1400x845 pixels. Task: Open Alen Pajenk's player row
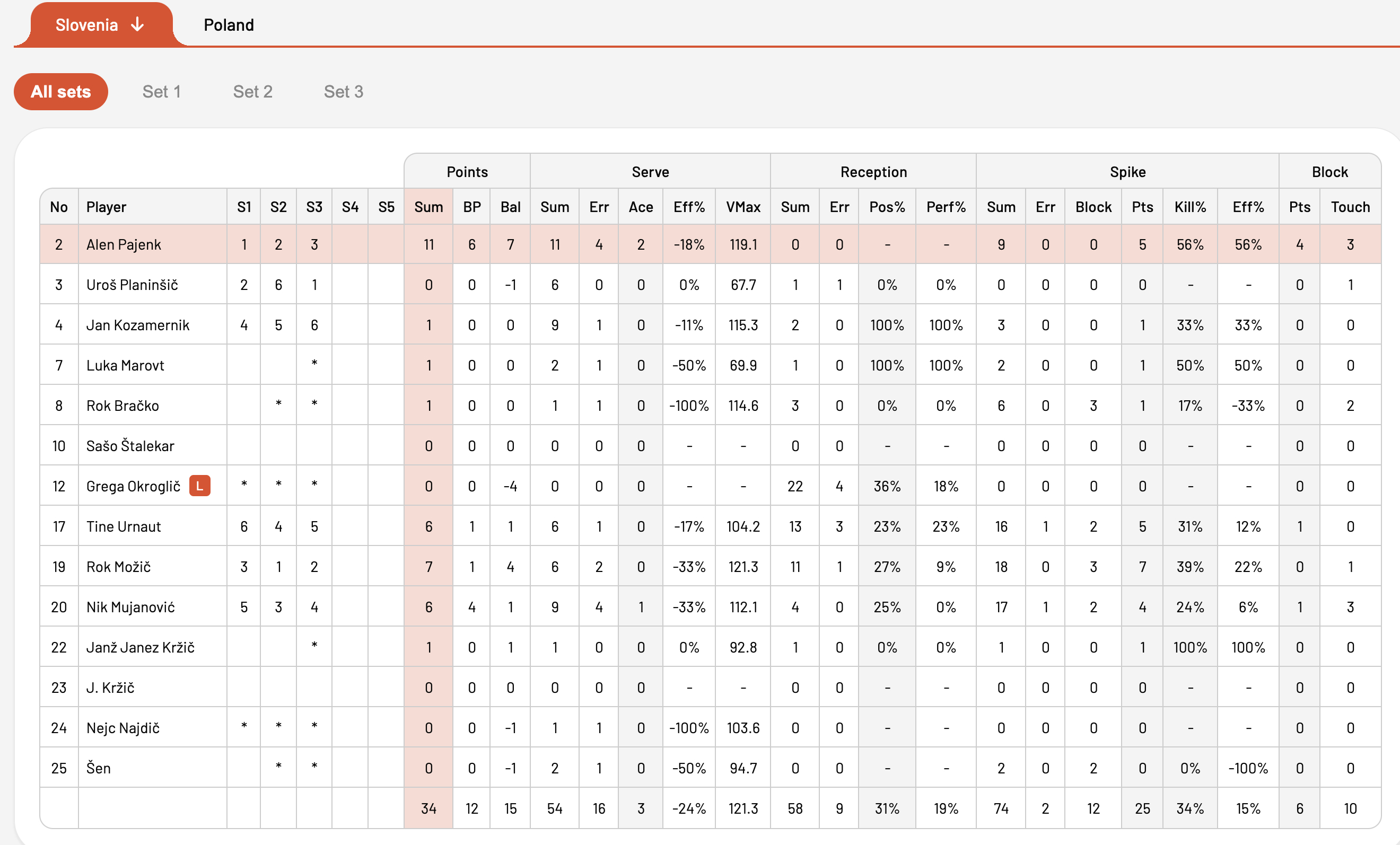pos(710,244)
